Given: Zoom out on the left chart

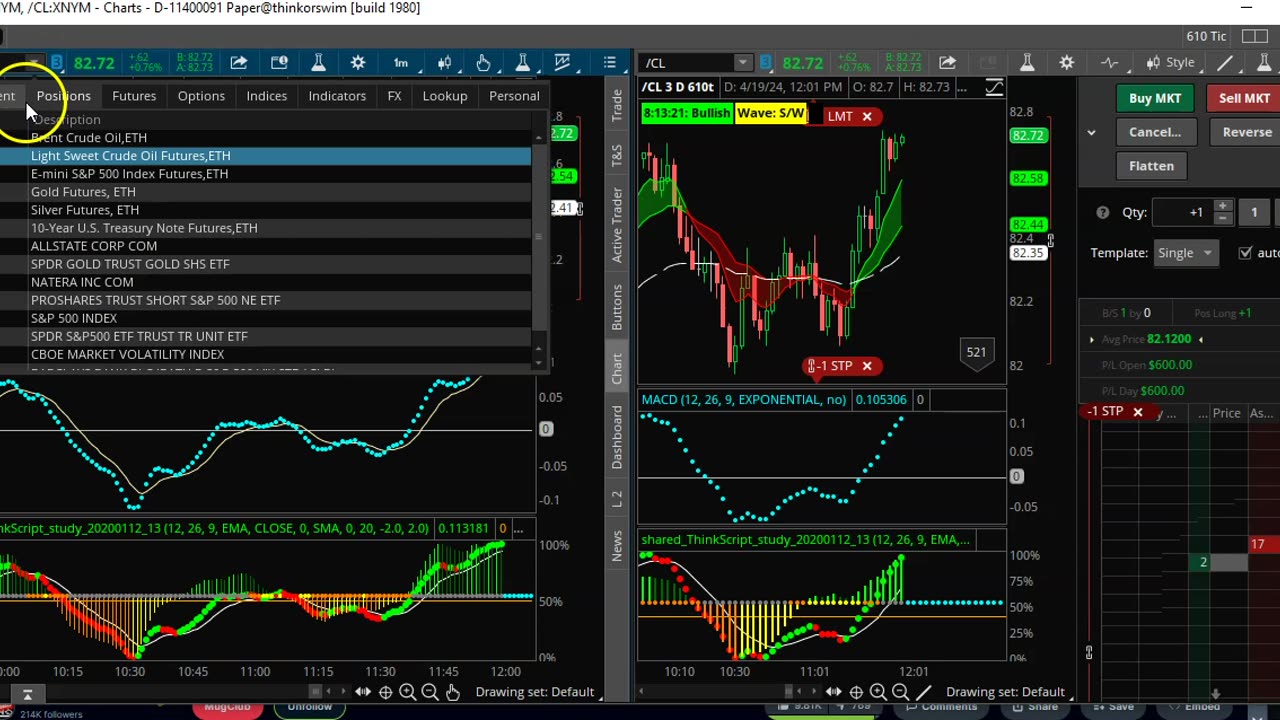Looking at the screenshot, I should pyautogui.click(x=429, y=692).
